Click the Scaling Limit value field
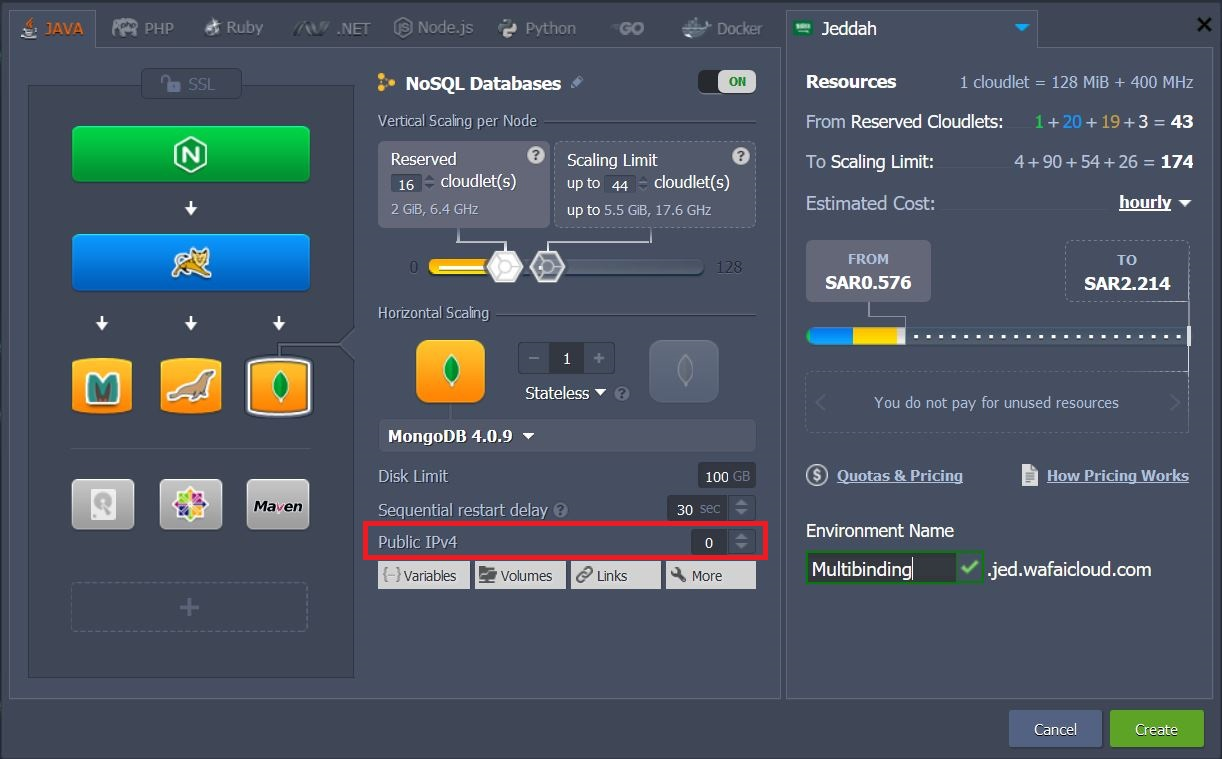 620,184
